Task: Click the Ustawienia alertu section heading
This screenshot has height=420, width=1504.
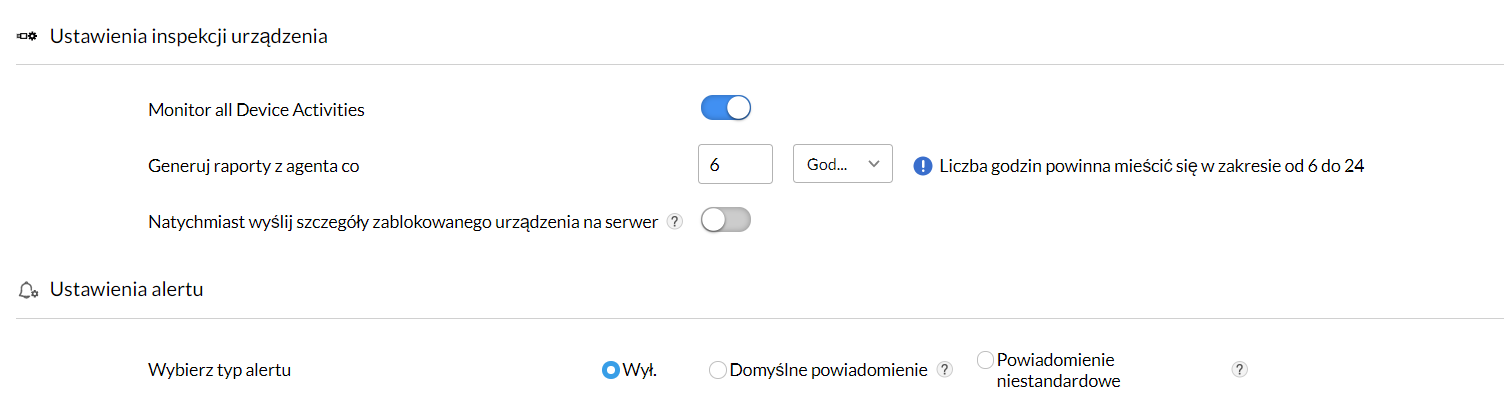Action: (x=126, y=290)
